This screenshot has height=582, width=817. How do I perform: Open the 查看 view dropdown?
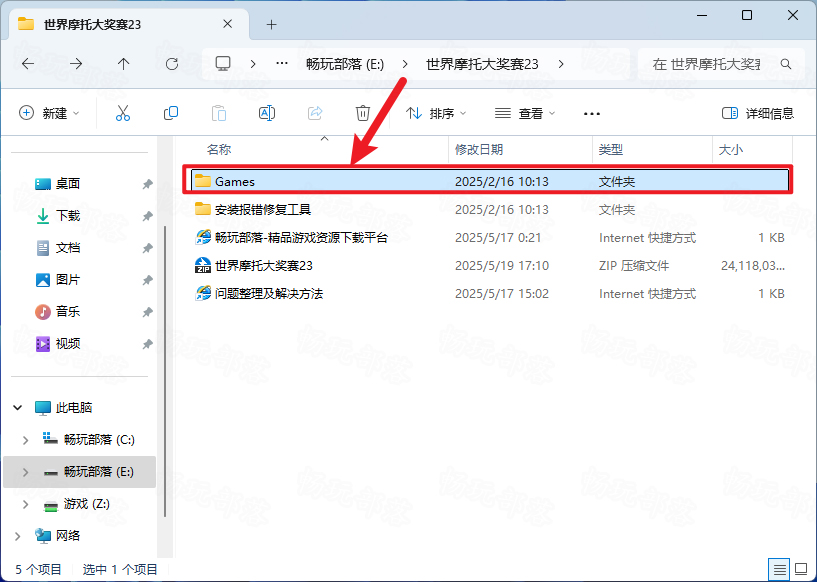coord(525,113)
